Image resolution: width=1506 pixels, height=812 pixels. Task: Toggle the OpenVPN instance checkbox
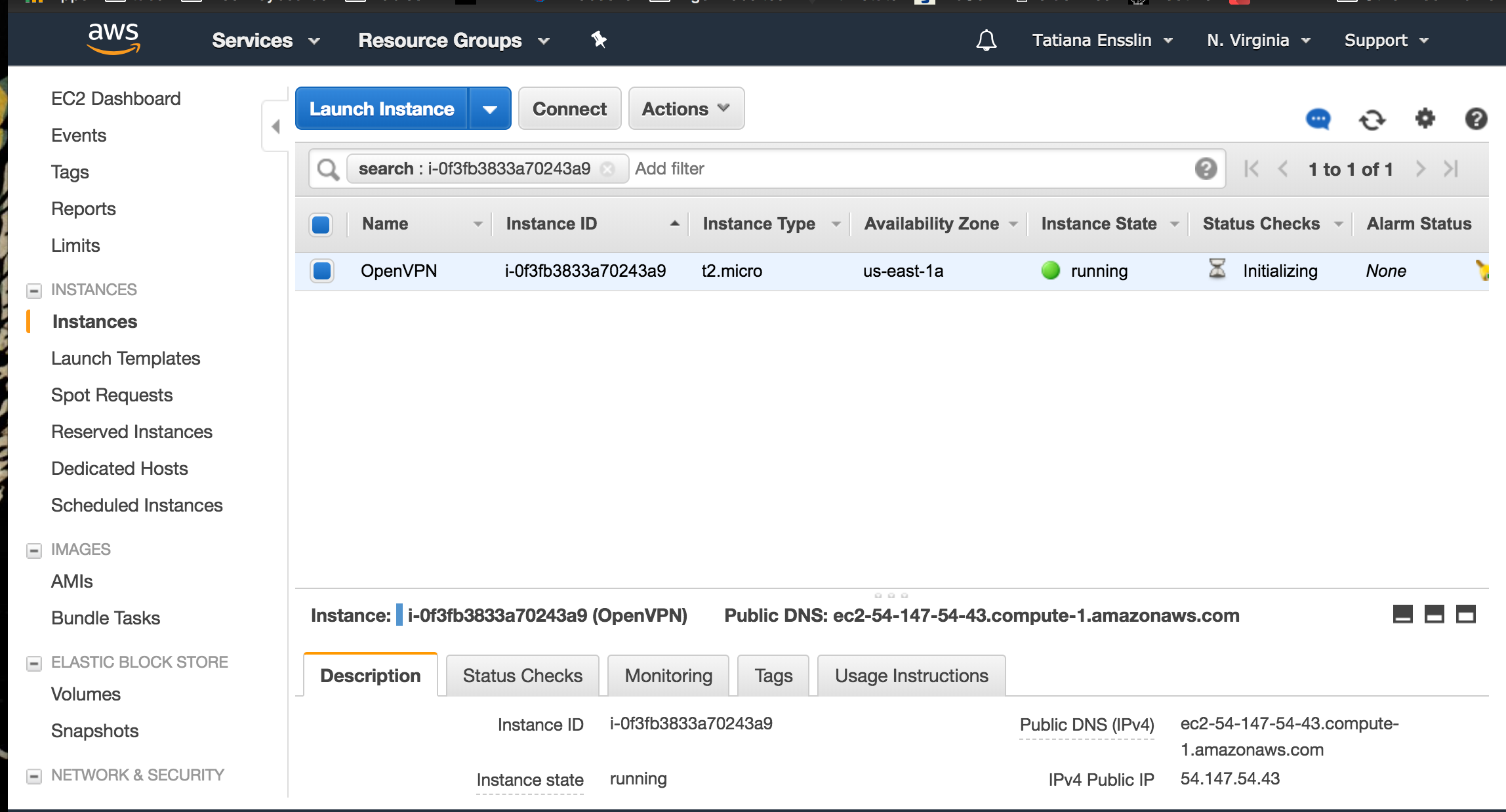tap(321, 270)
